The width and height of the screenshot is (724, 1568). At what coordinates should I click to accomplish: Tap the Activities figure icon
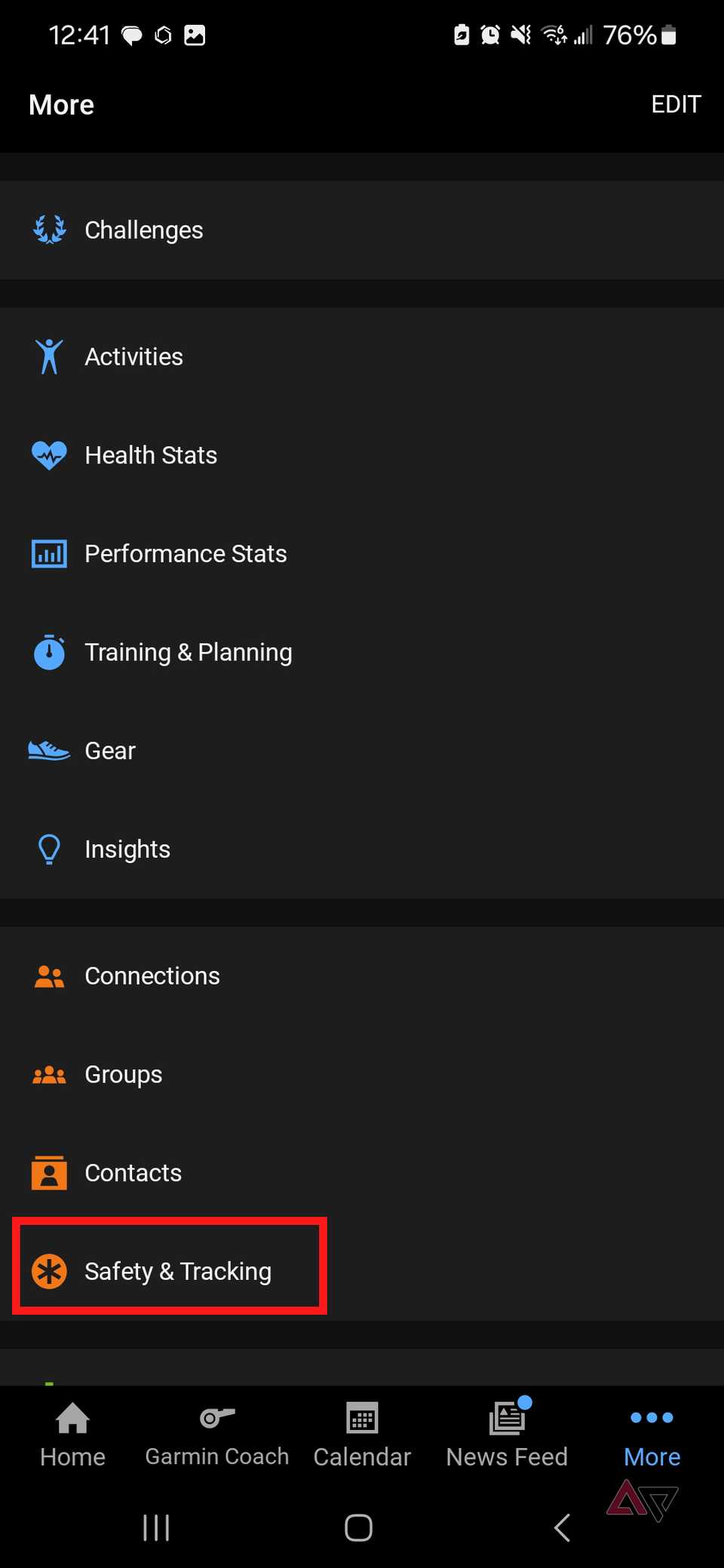pos(50,357)
